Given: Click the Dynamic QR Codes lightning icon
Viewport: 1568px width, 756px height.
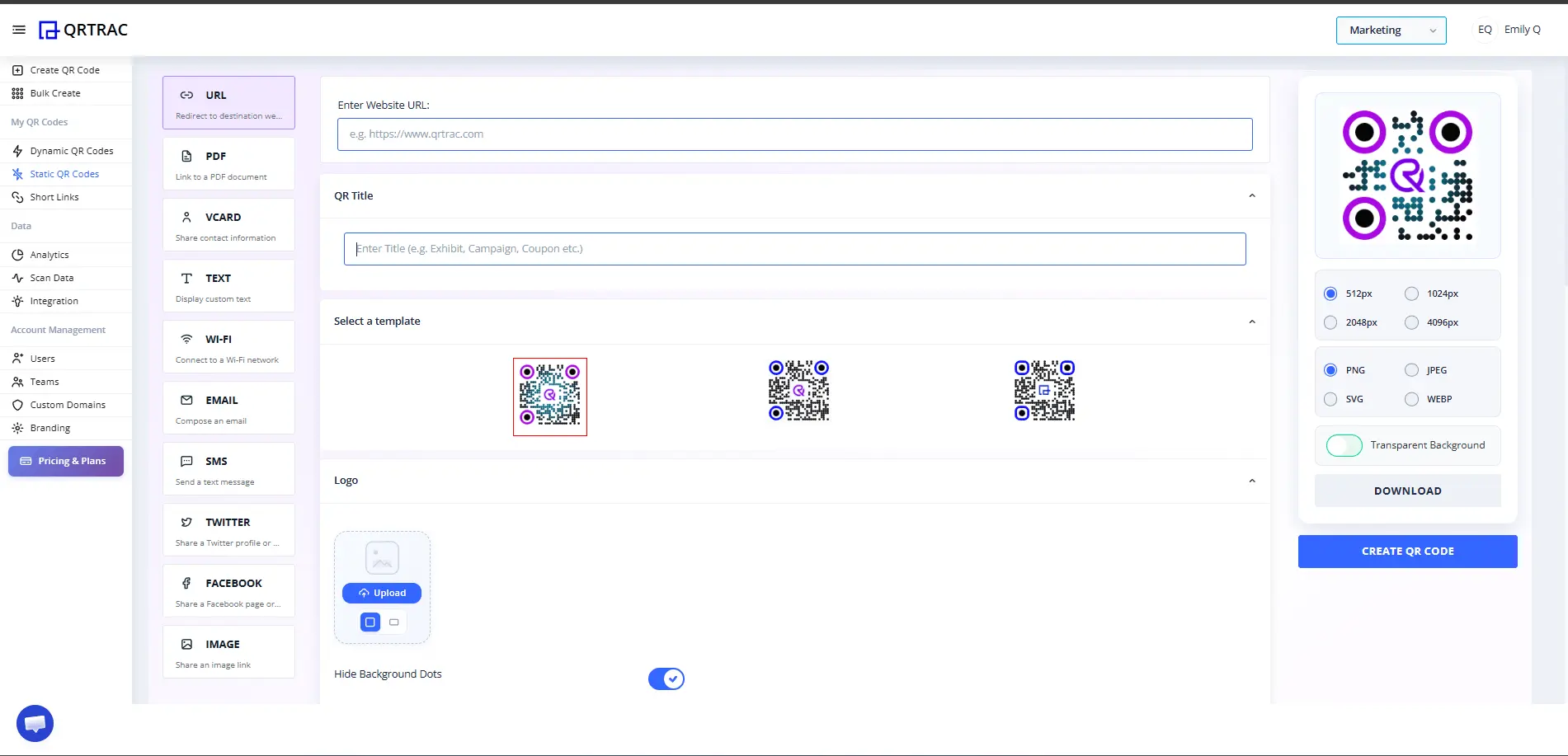Looking at the screenshot, I should (17, 151).
